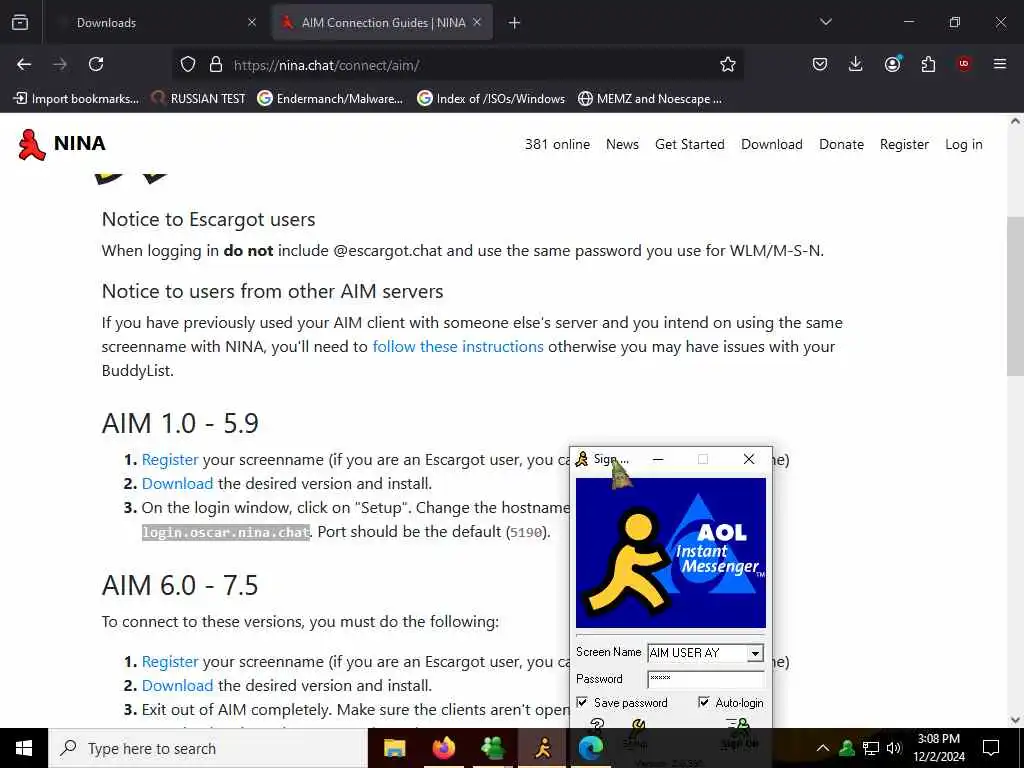
Task: Open the Firefox account icon
Action: 892,64
